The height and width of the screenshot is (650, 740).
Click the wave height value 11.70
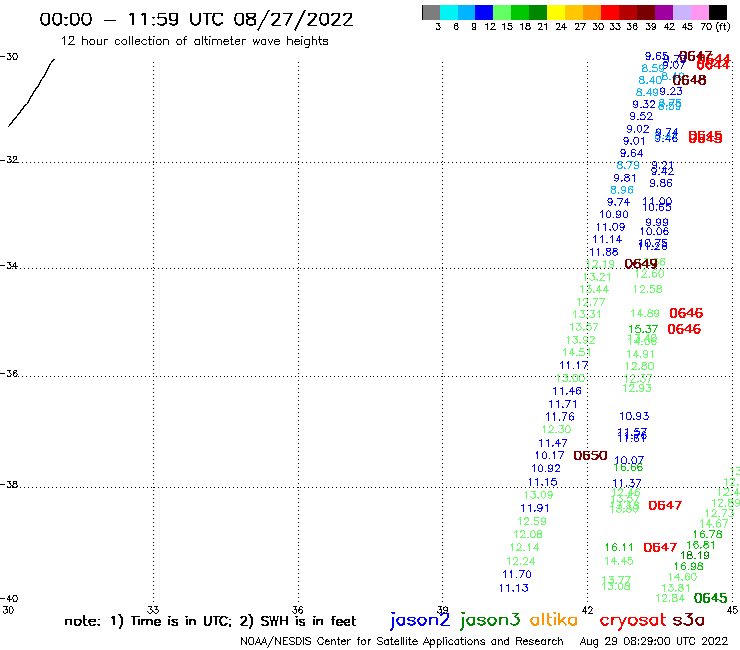click(517, 574)
